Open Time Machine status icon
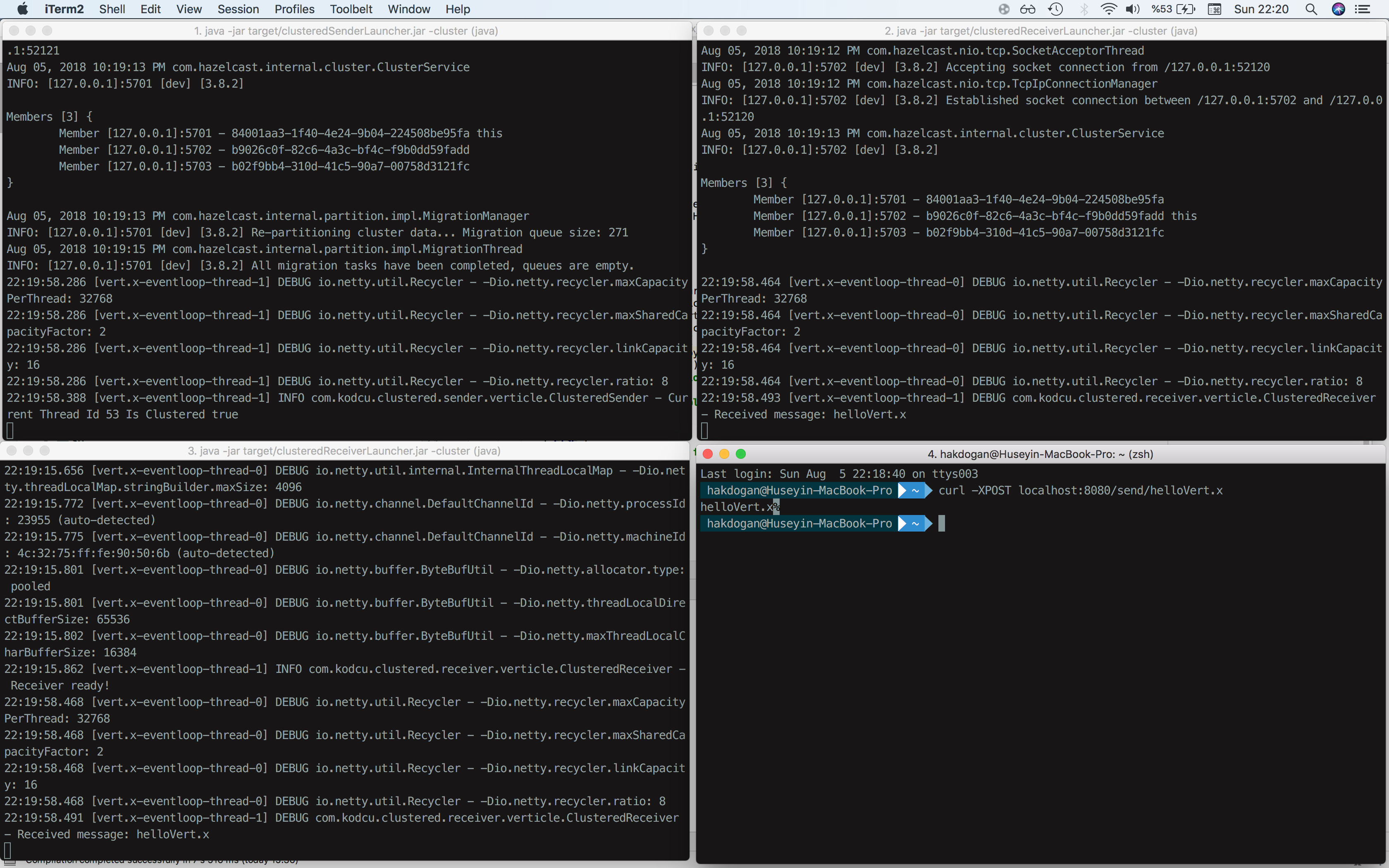This screenshot has width=1389, height=868. [x=1055, y=9]
